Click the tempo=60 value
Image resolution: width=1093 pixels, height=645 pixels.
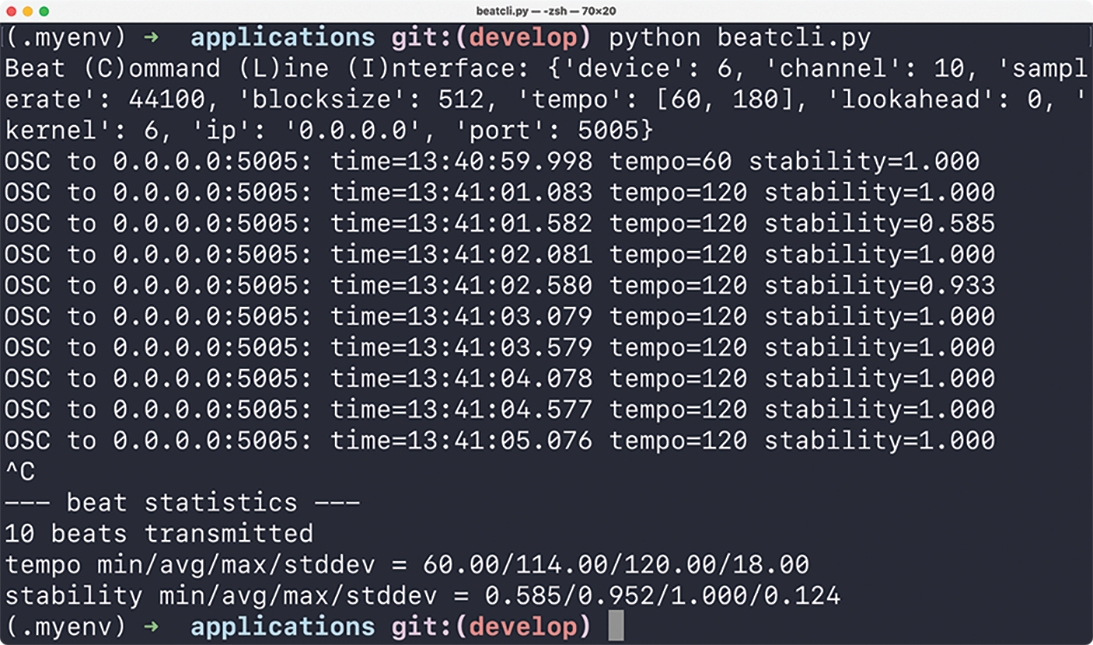pos(670,161)
